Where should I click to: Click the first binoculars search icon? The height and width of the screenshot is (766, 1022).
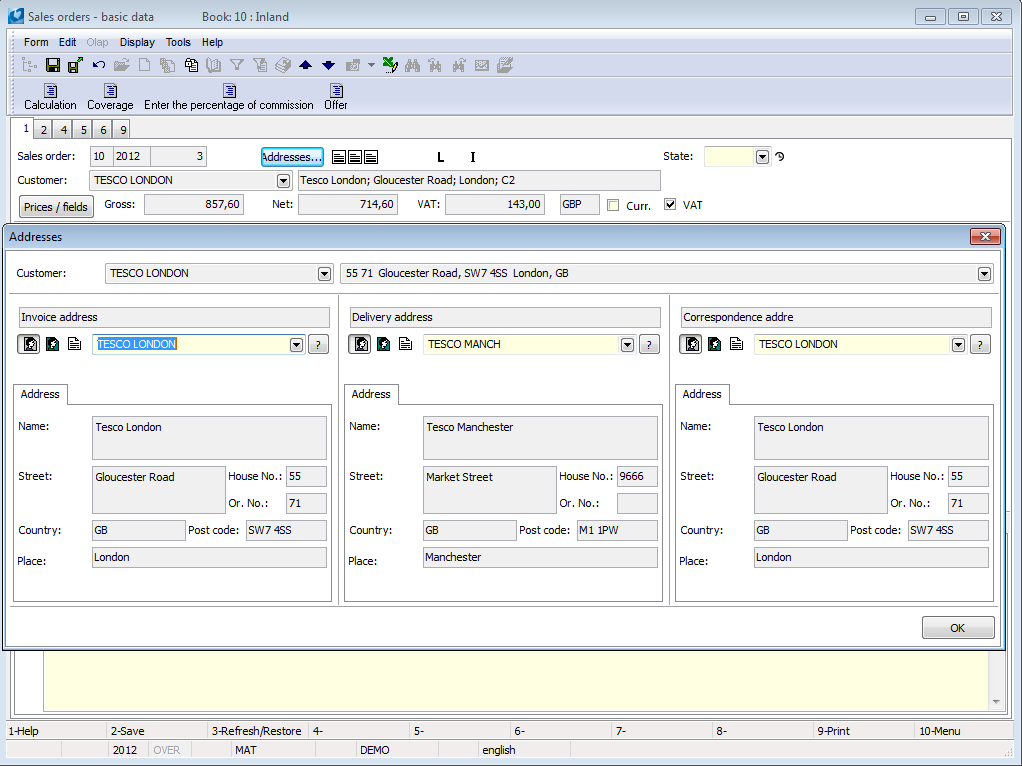click(x=413, y=65)
